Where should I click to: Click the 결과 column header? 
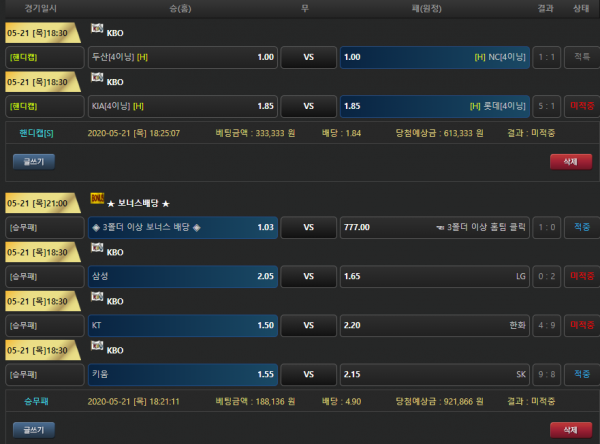(545, 8)
